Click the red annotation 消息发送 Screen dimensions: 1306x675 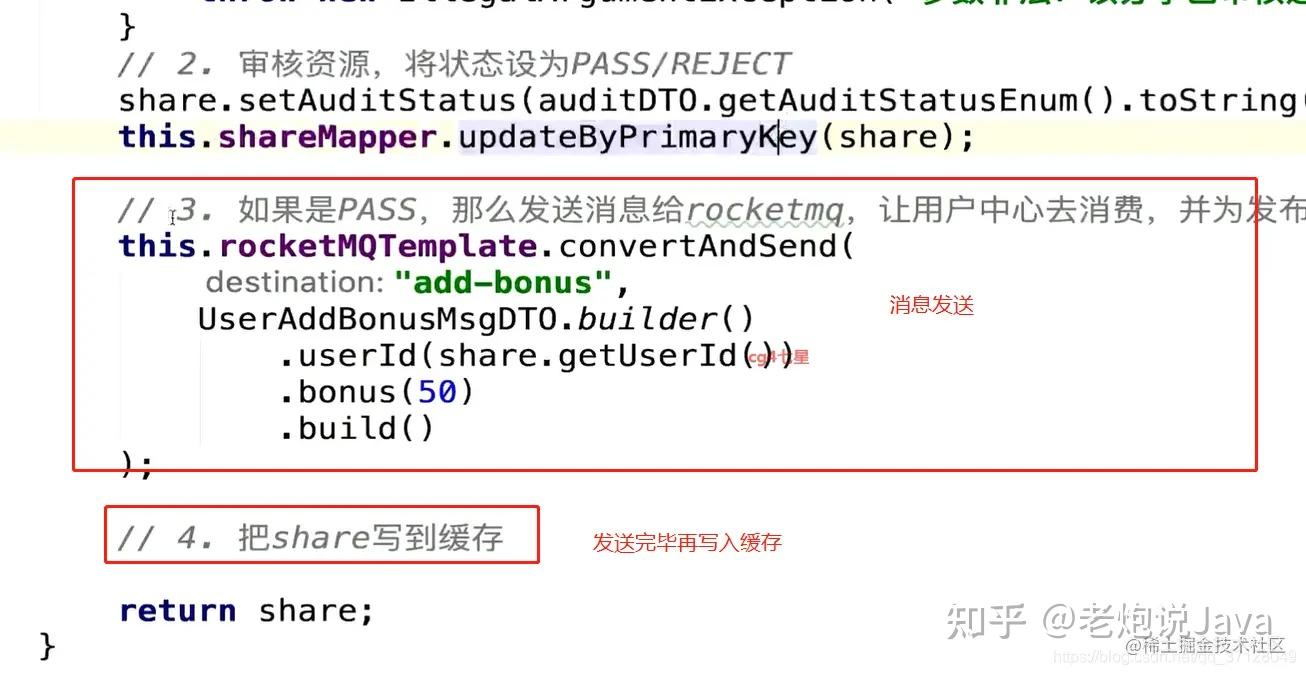pos(931,306)
